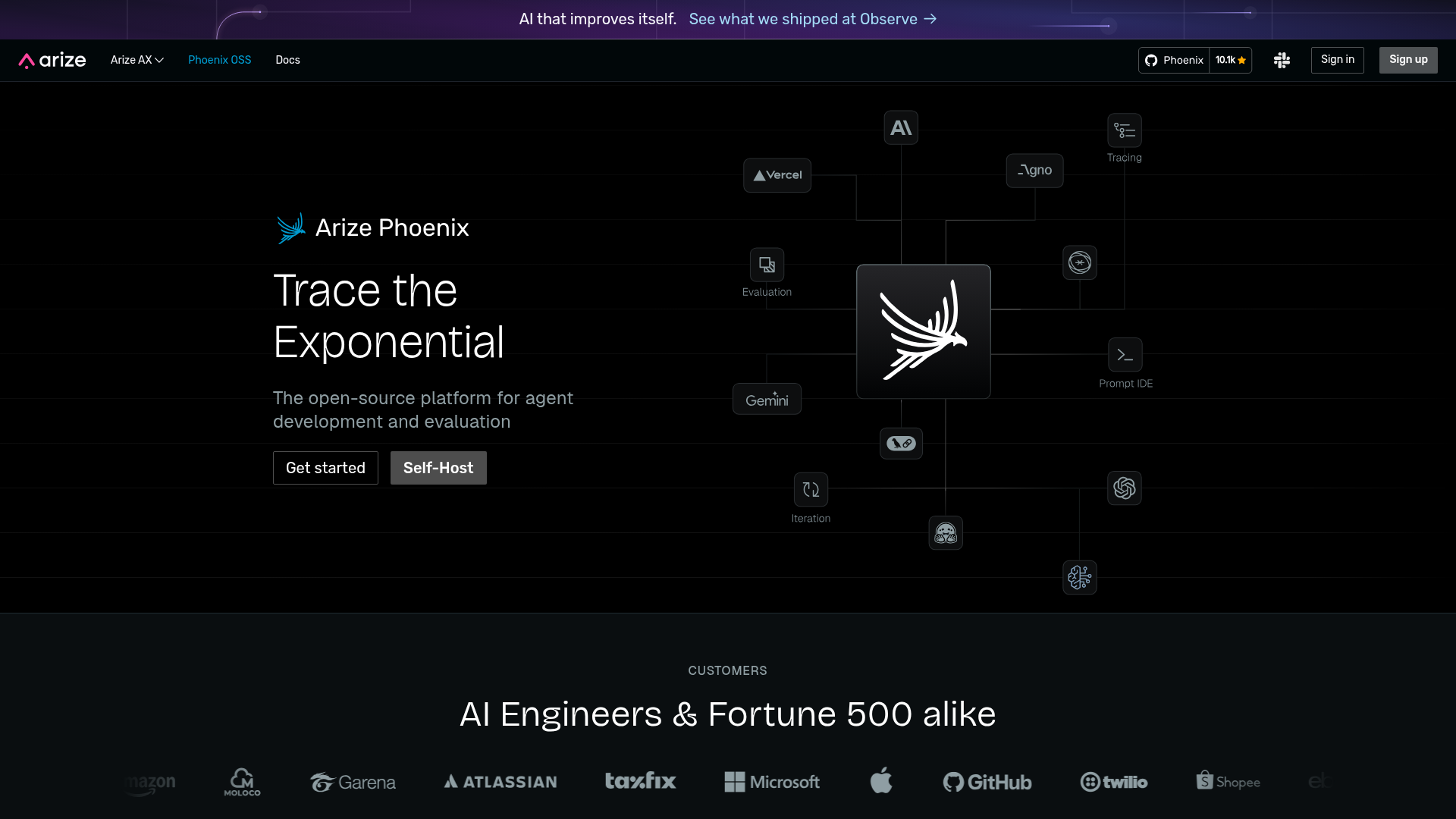Click the Self-Host button
Viewport: 1456px width, 819px height.
point(438,468)
